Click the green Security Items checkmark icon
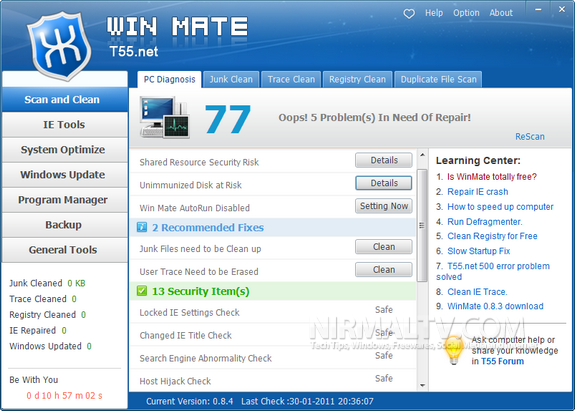 click(142, 291)
